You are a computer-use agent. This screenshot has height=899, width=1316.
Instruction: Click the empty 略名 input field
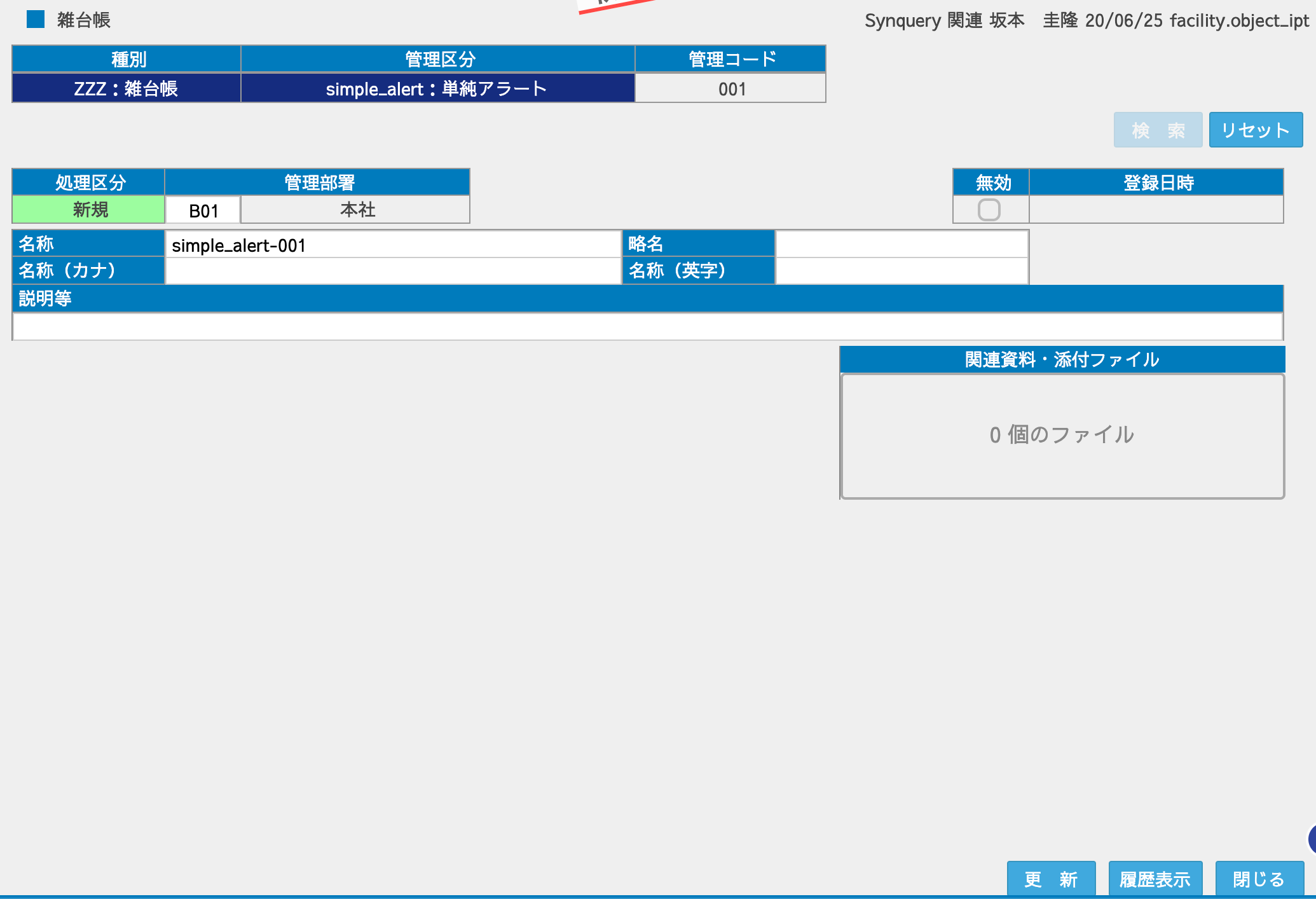pos(901,245)
